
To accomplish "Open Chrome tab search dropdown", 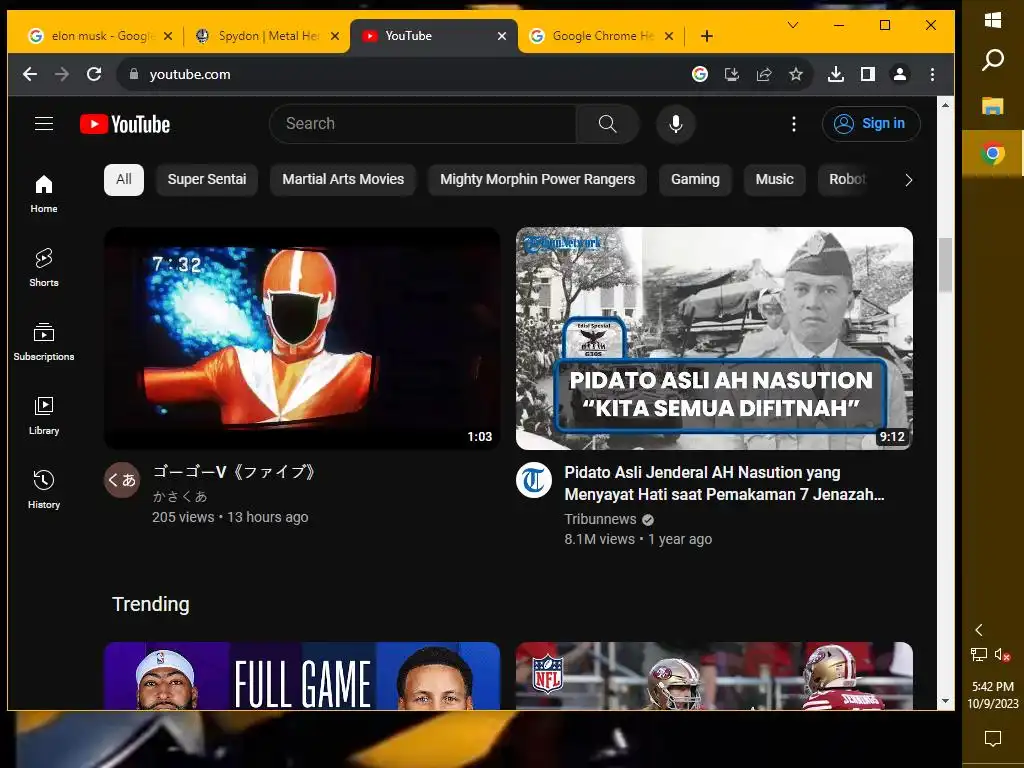I will pos(793,25).
